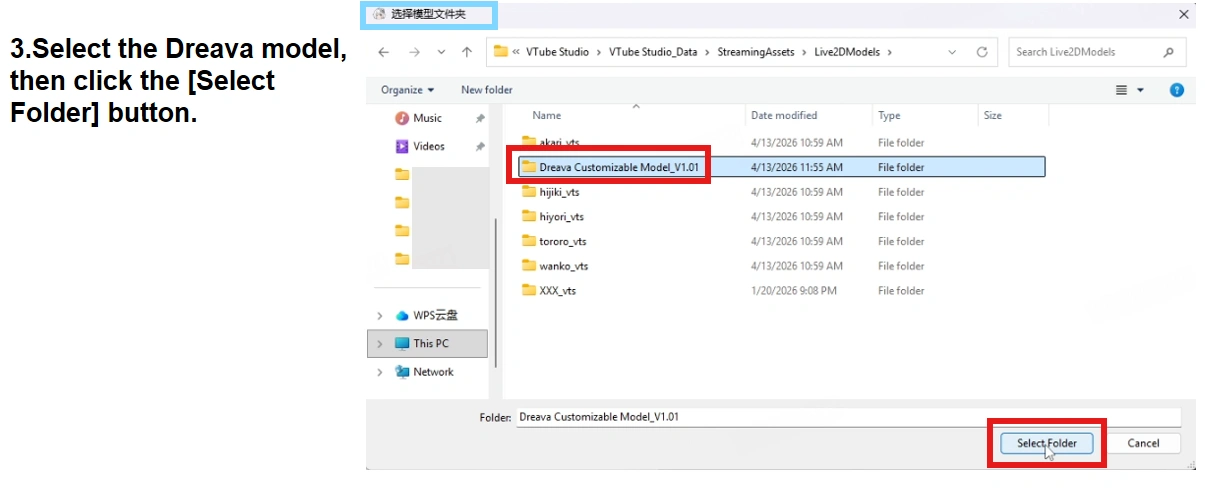The image size is (1205, 498).
Task: Select Videos in the sidebar
Action: tap(429, 146)
